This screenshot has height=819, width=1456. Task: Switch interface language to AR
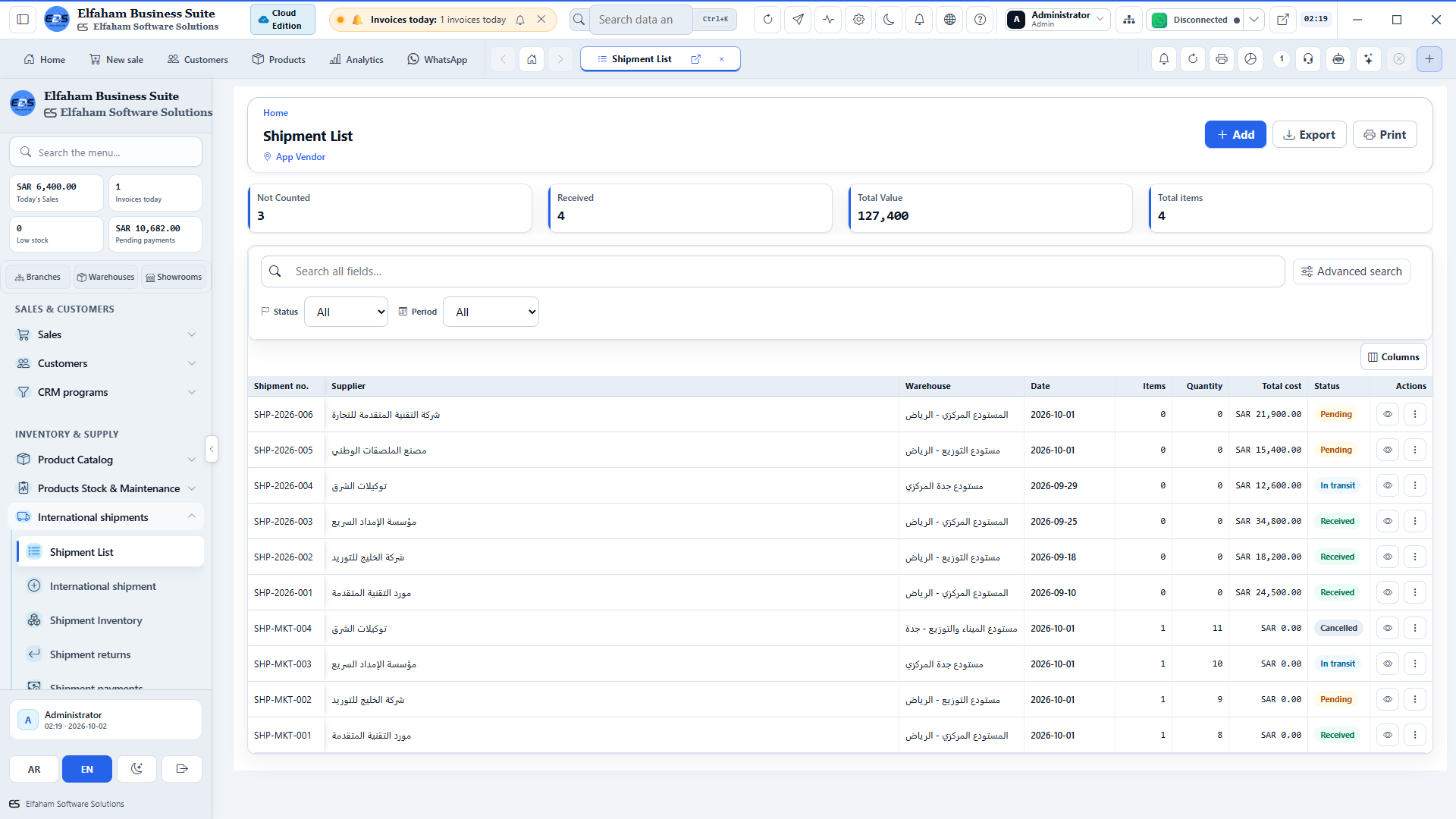pos(34,769)
